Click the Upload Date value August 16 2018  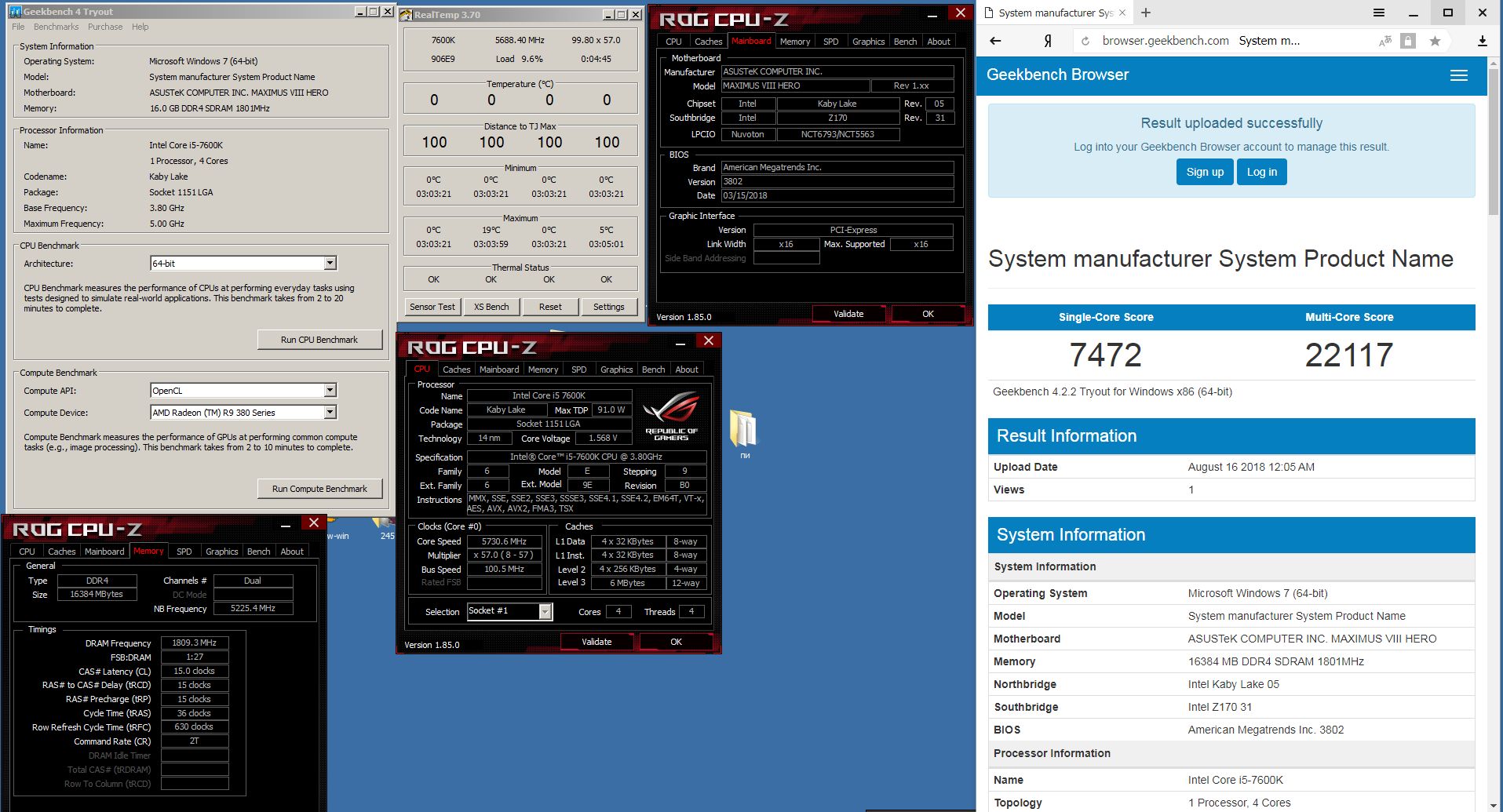(1251, 467)
